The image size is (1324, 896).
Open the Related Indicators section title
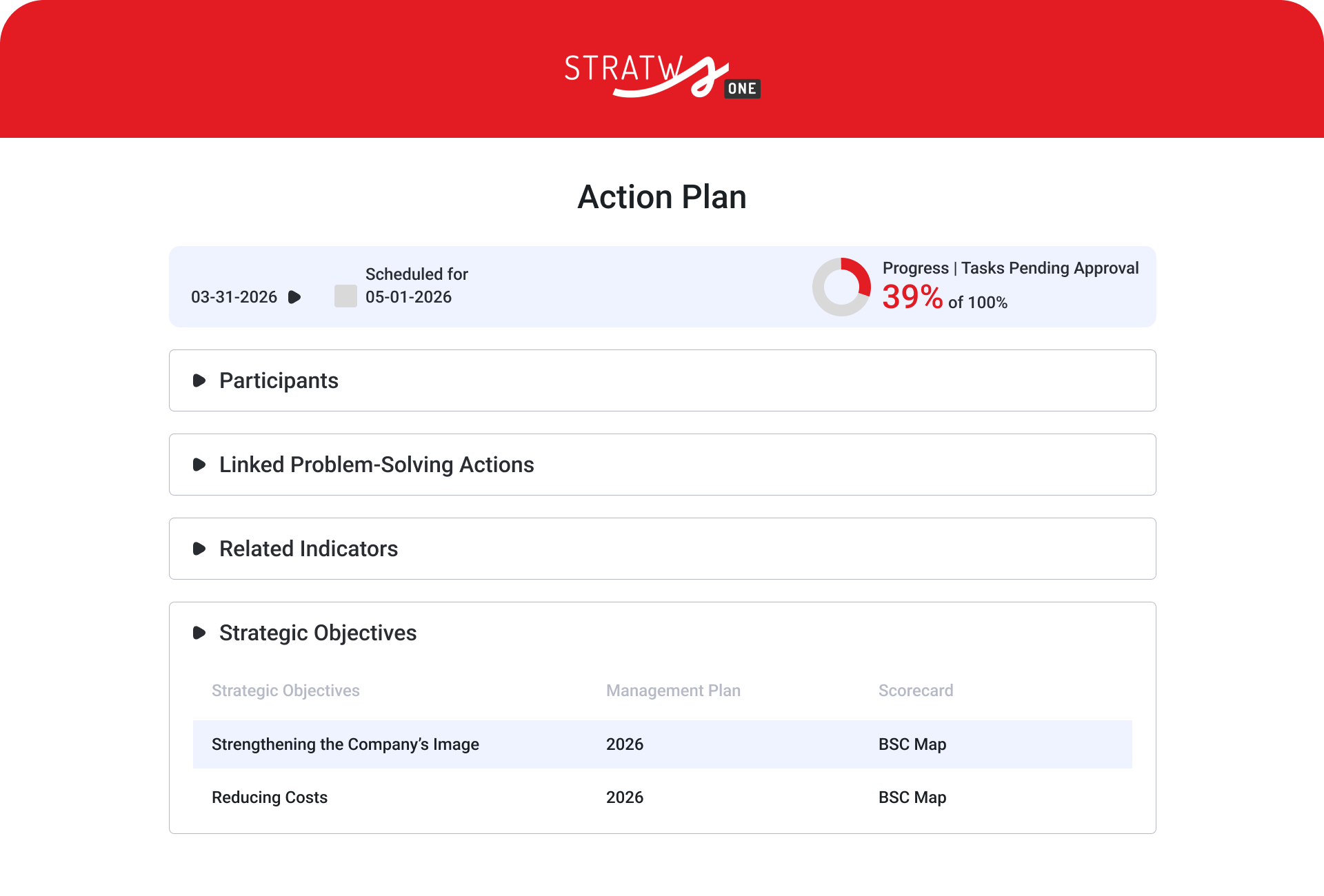pos(308,549)
